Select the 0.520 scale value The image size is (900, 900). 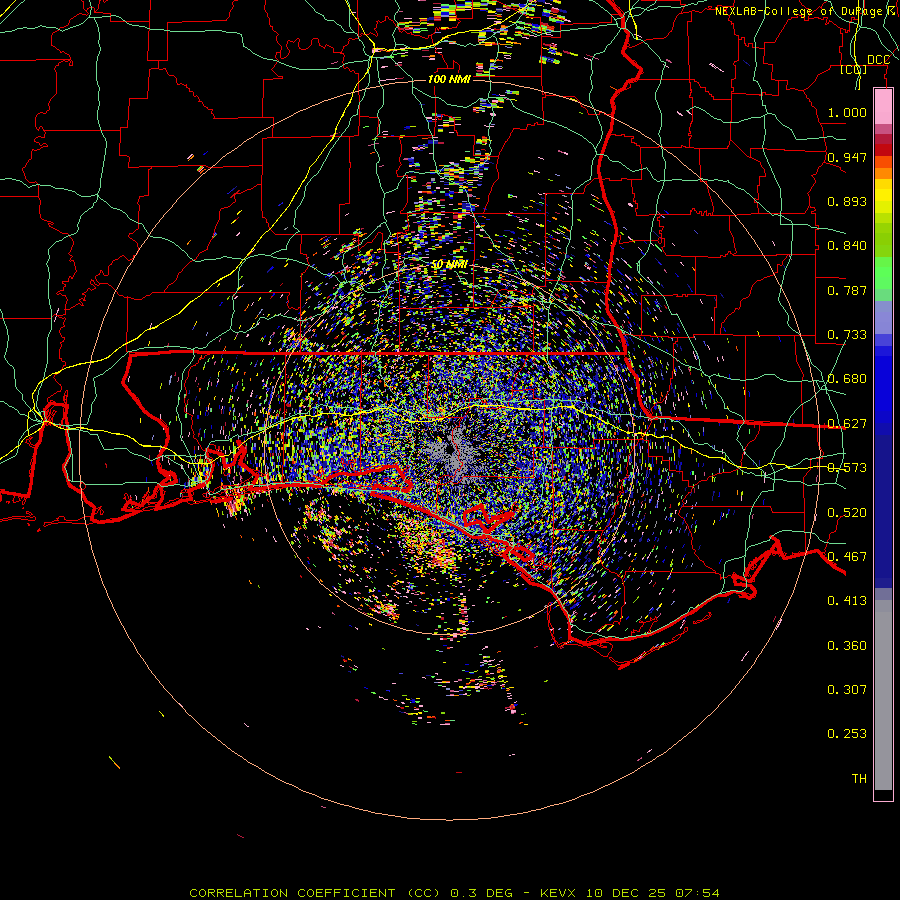point(847,513)
